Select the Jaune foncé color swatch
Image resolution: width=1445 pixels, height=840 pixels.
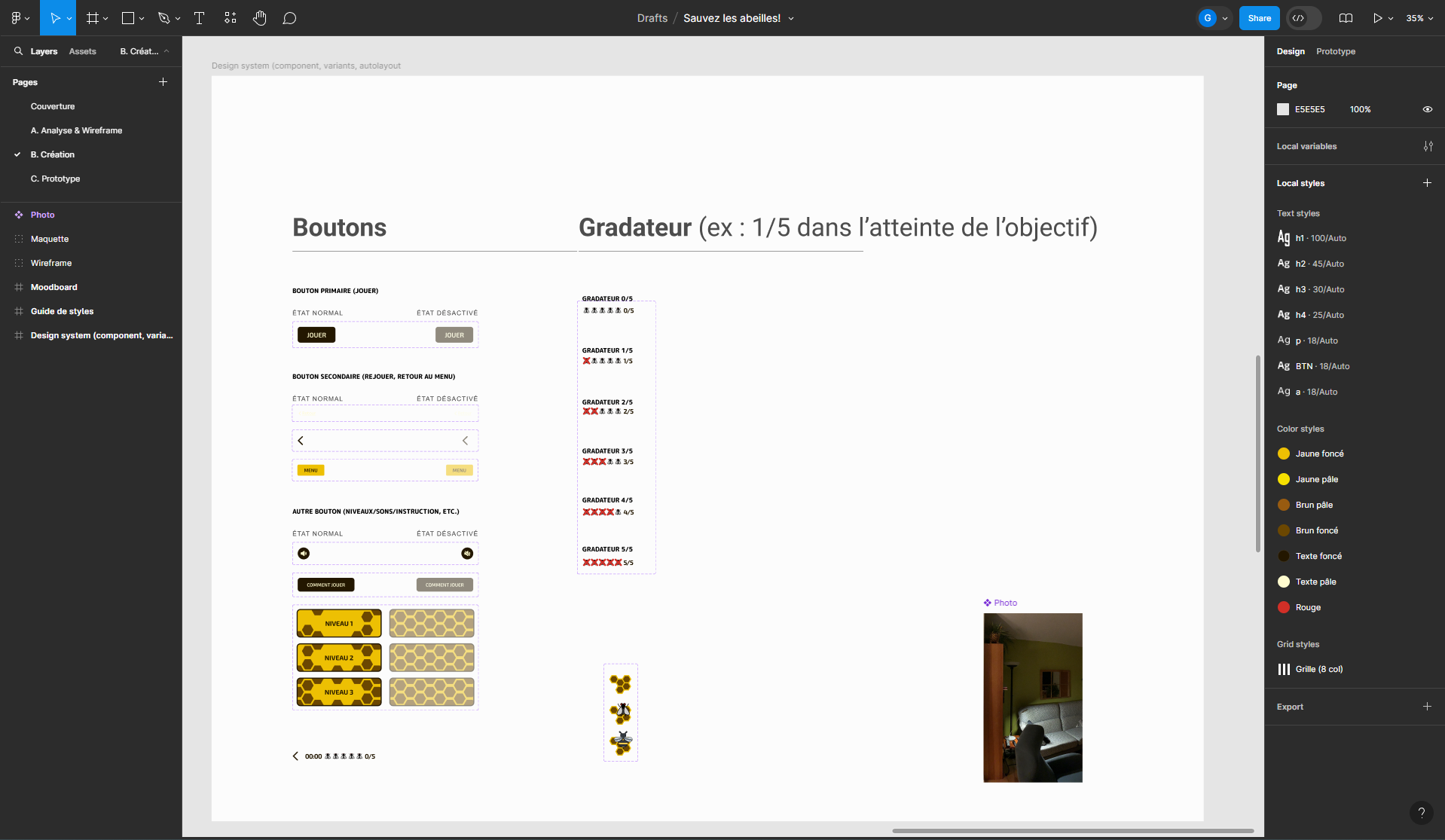pyautogui.click(x=1284, y=454)
